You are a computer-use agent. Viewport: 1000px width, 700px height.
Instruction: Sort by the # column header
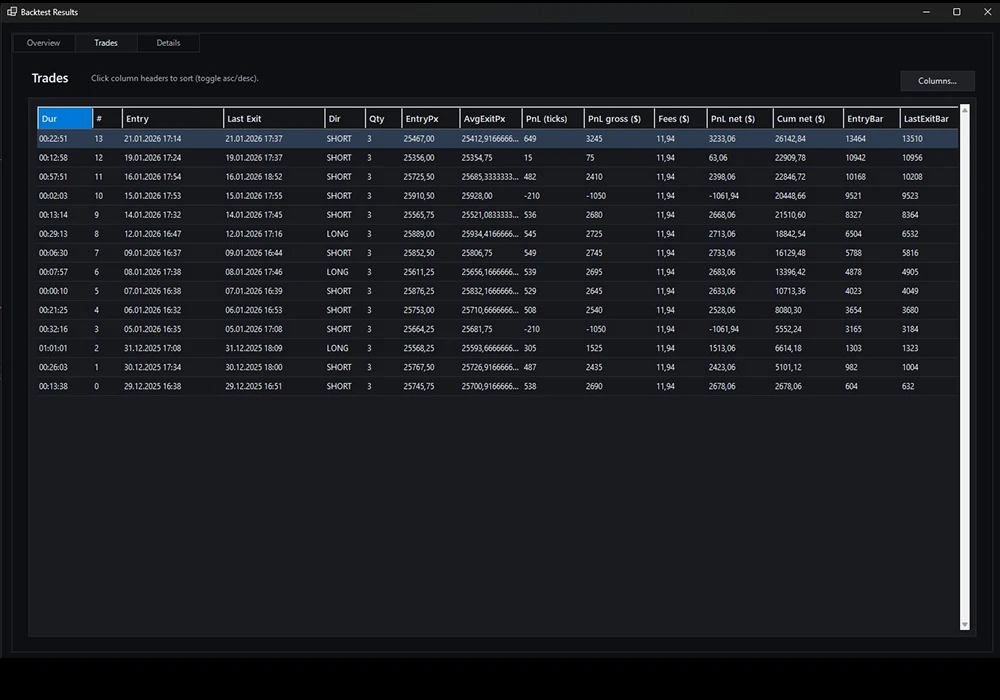(107, 119)
